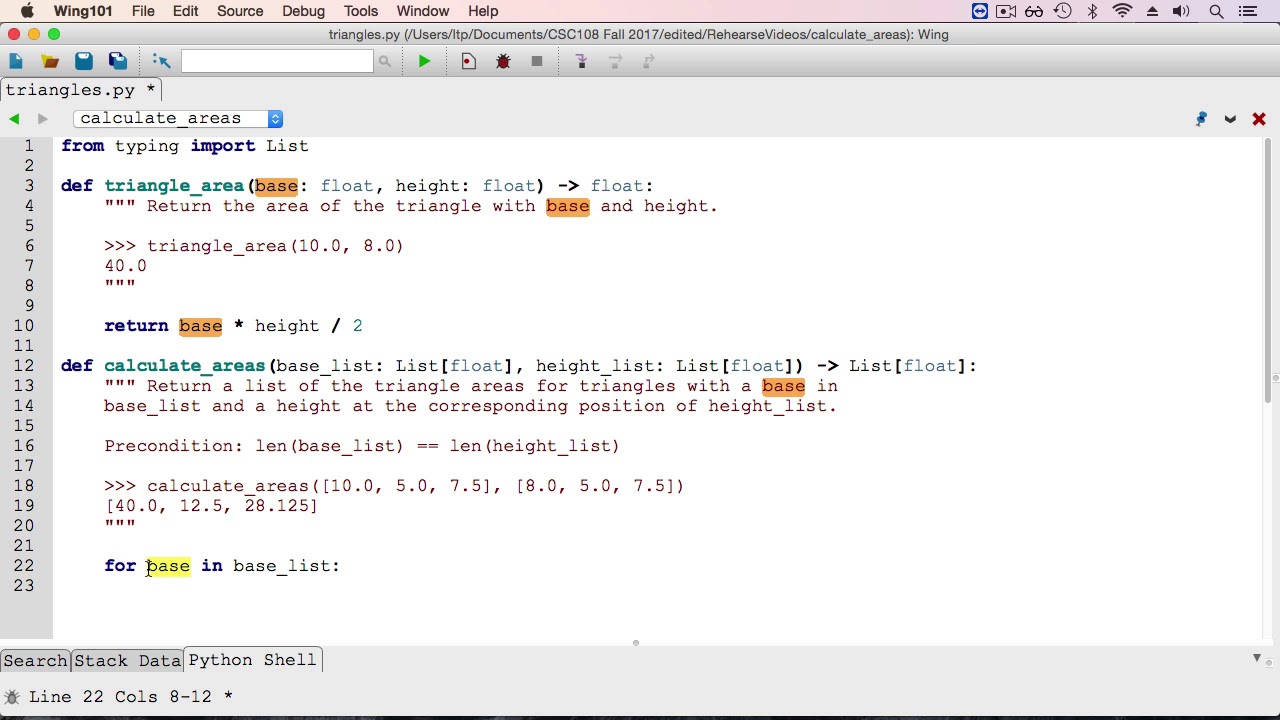Open the Debug menu
This screenshot has width=1280, height=720.
[303, 11]
